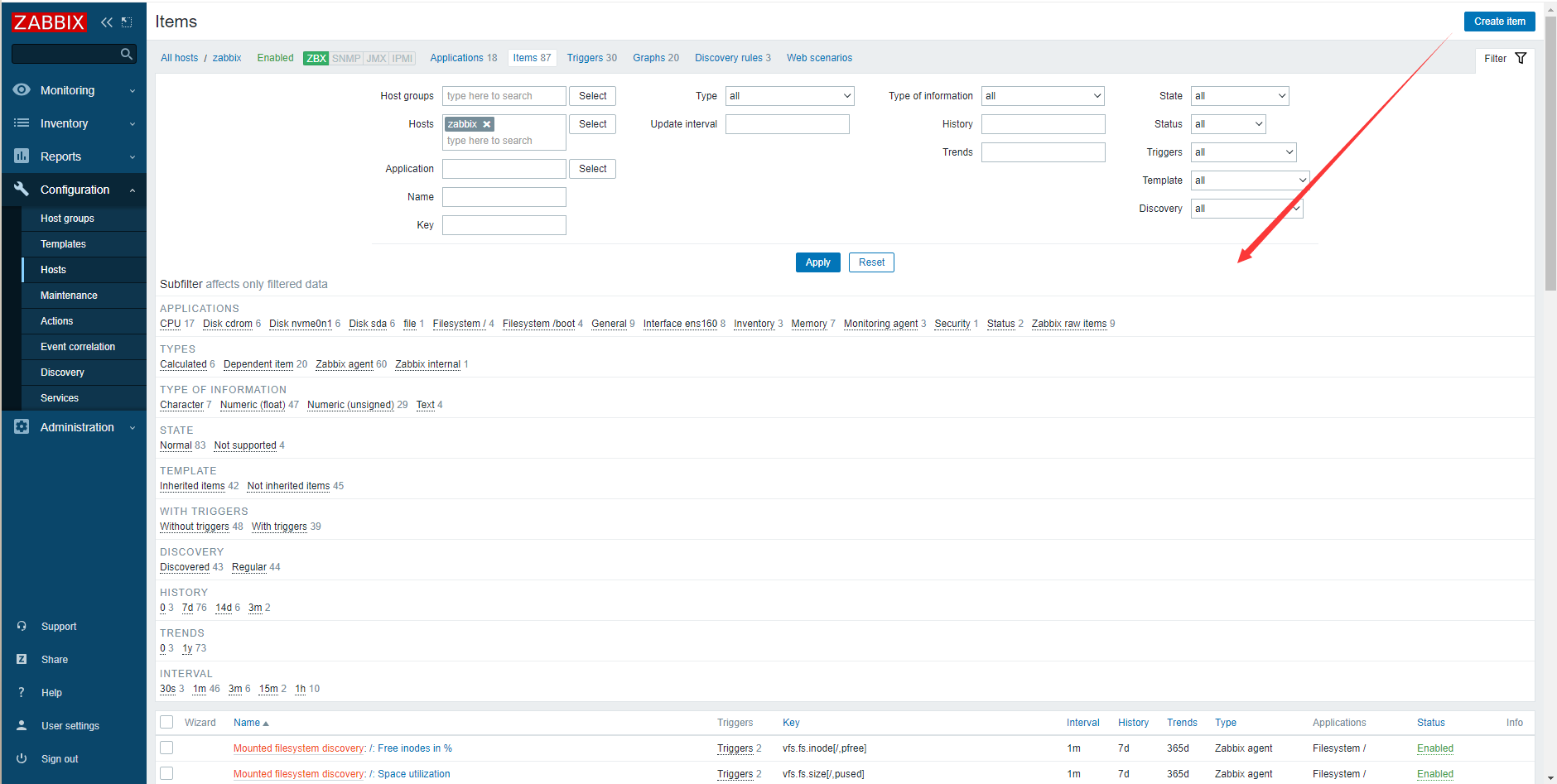Image resolution: width=1557 pixels, height=784 pixels.
Task: Open User settings person icon
Action: click(22, 725)
